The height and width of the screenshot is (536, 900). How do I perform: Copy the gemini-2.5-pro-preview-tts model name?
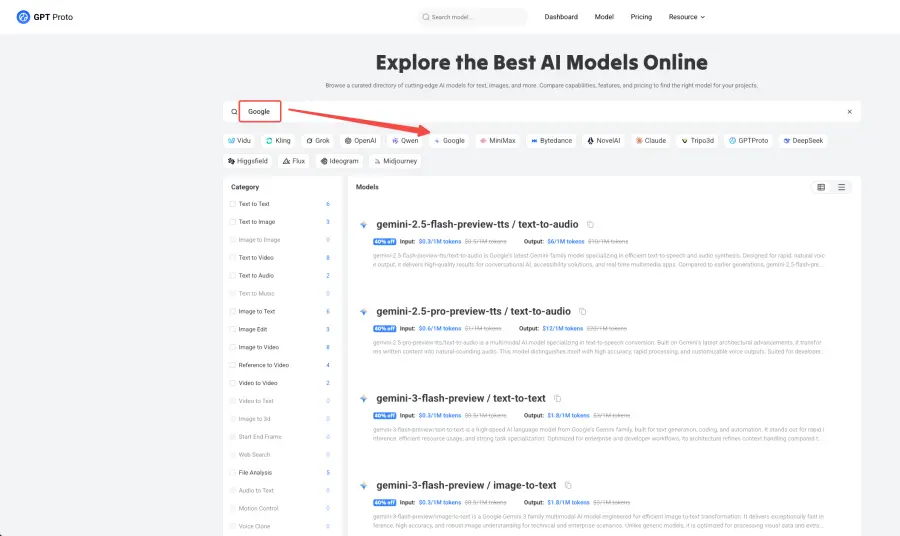pyautogui.click(x=583, y=312)
